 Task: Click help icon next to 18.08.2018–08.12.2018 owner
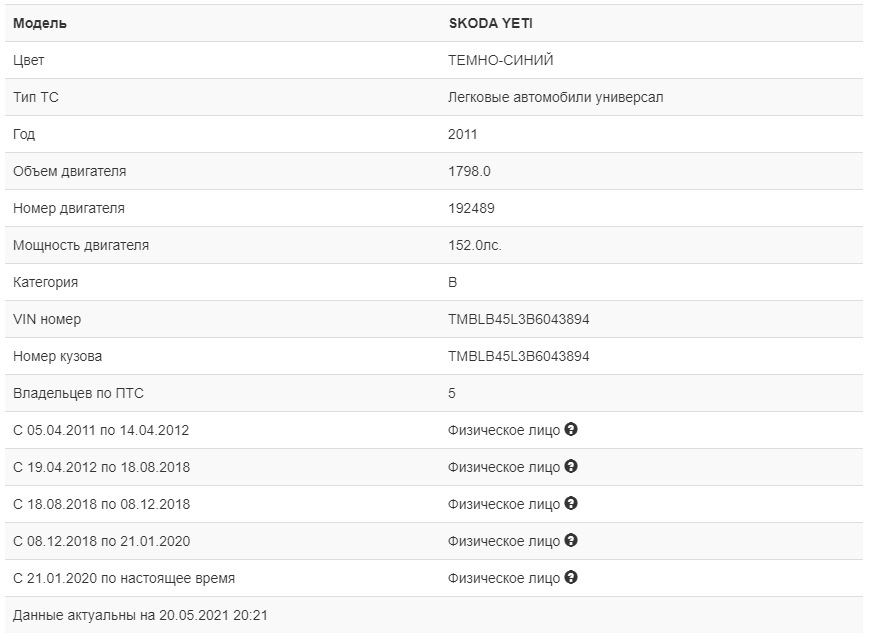(571, 503)
